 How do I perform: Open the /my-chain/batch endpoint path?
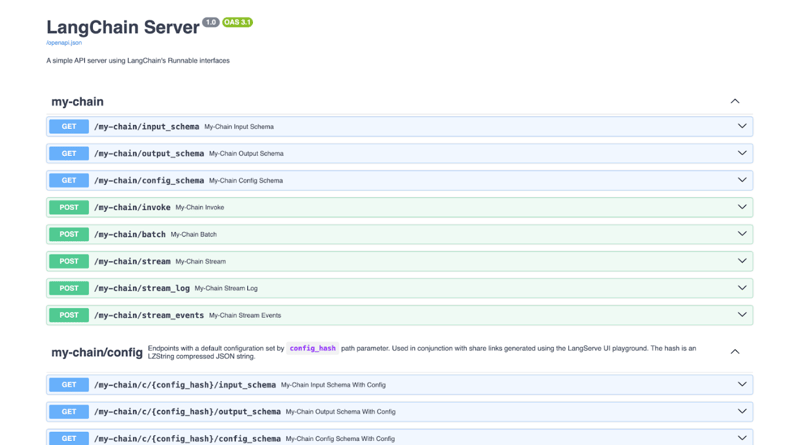[130, 235]
